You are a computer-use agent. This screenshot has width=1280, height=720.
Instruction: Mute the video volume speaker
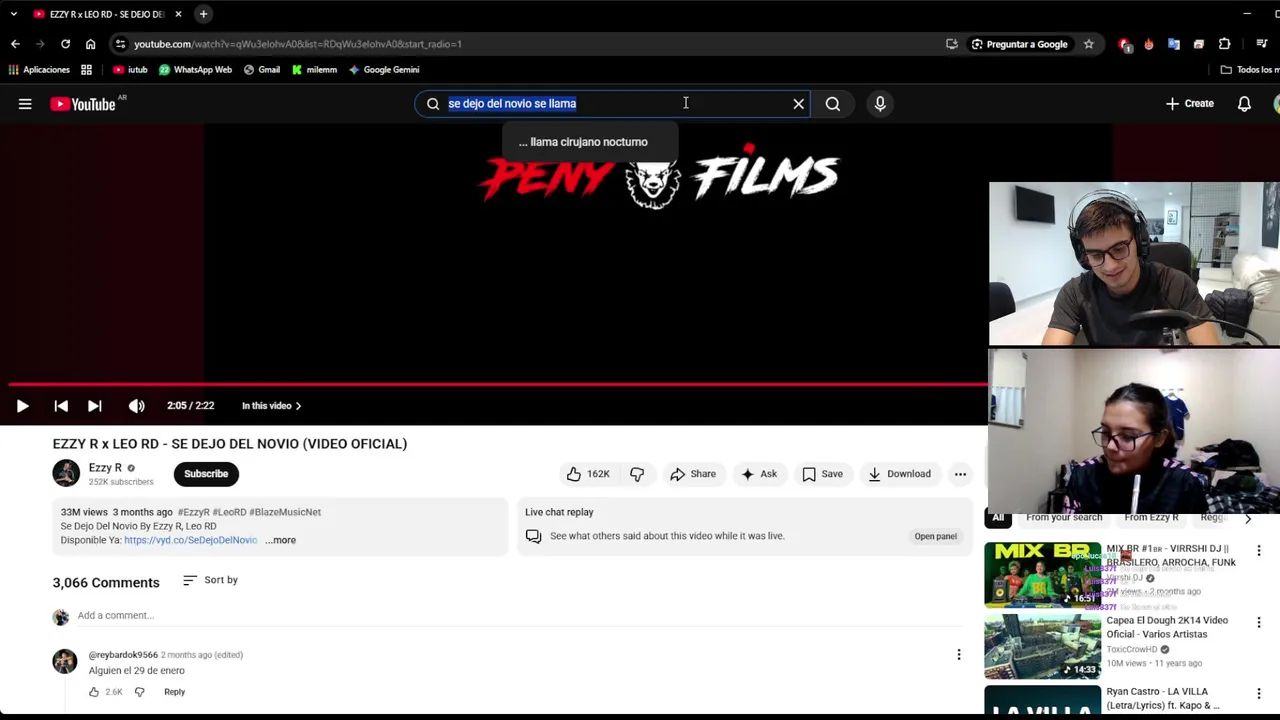tap(136, 406)
